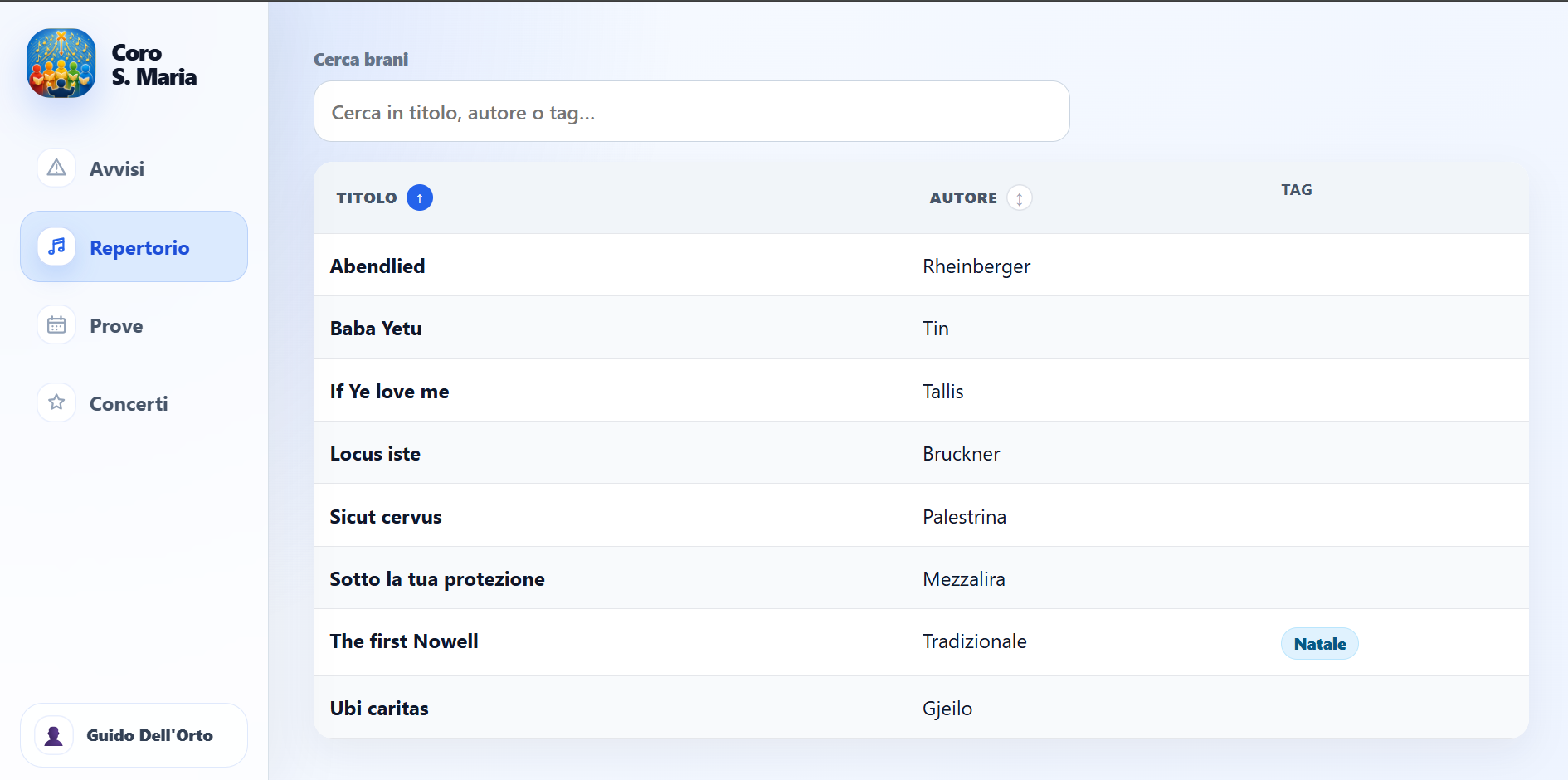Viewport: 1568px width, 780px height.
Task: Click the author Palestrina
Action: click(x=965, y=517)
